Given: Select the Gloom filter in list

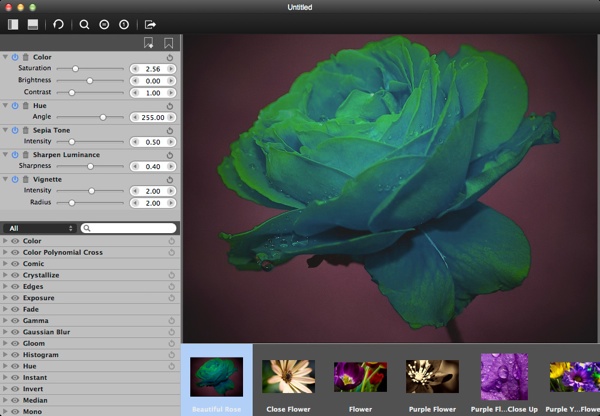Looking at the screenshot, I should [32, 344].
